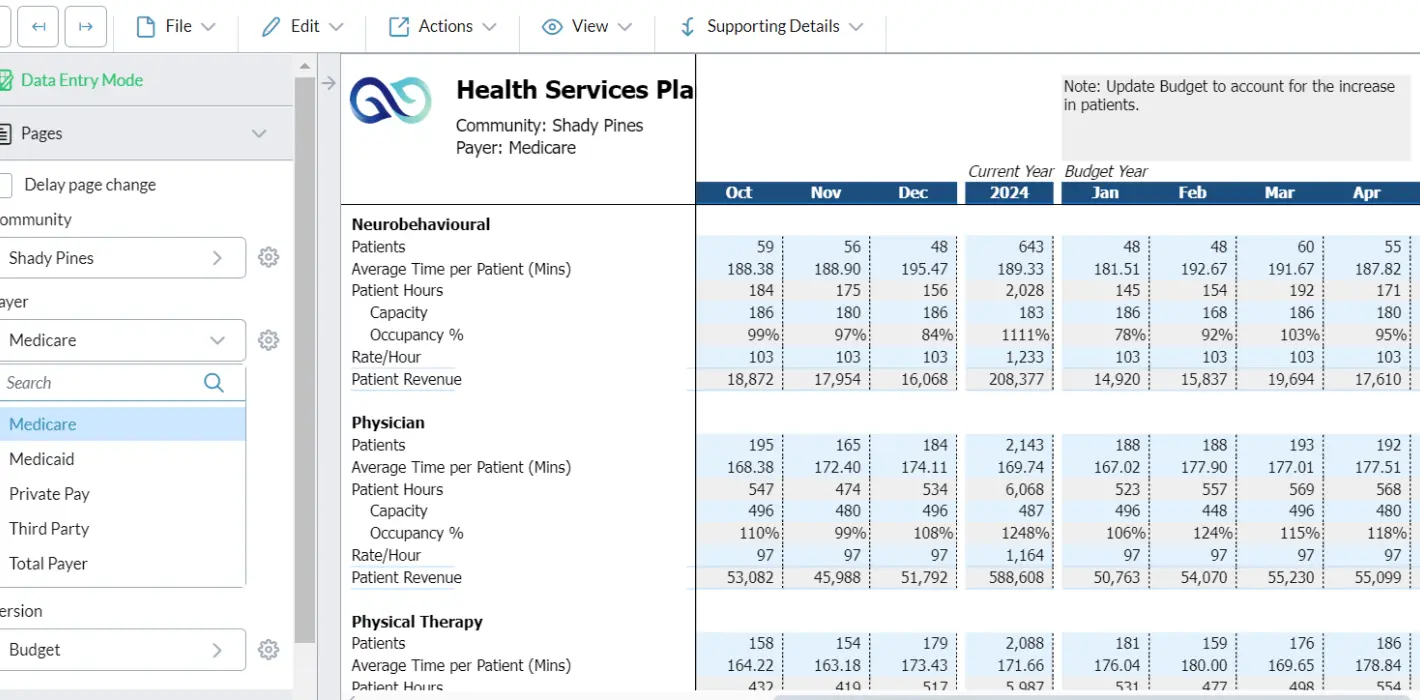Toggle Data Entry Mode
Image resolution: width=1420 pixels, height=700 pixels.
click(71, 80)
